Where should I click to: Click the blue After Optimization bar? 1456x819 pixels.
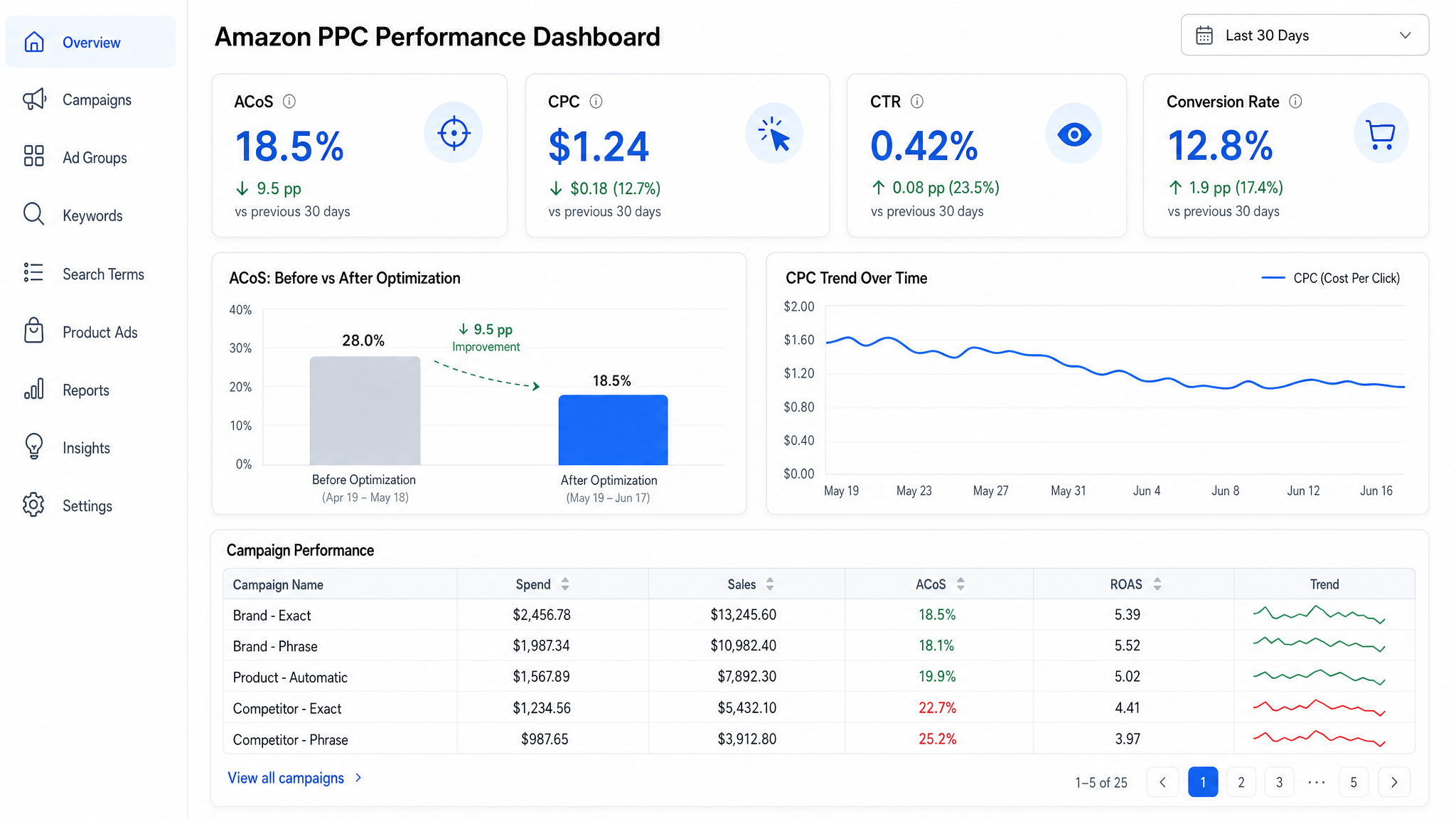[x=613, y=429]
